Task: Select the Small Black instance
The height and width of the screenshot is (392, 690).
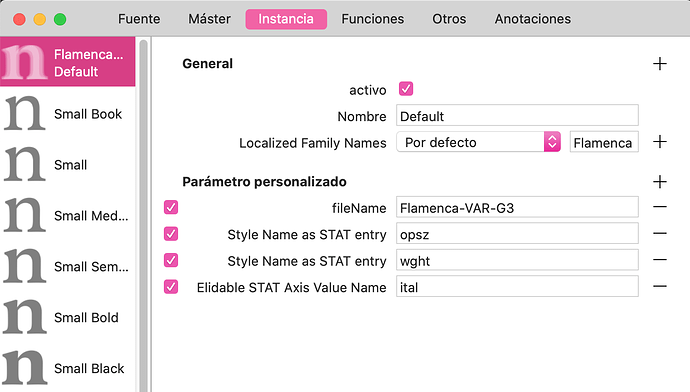Action: click(67, 368)
